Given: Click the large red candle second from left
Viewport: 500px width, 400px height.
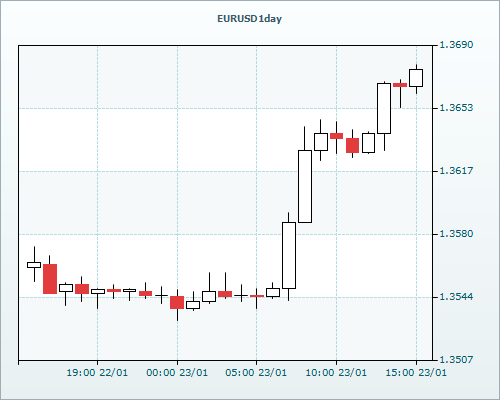Looking at the screenshot, I should pos(50,279).
